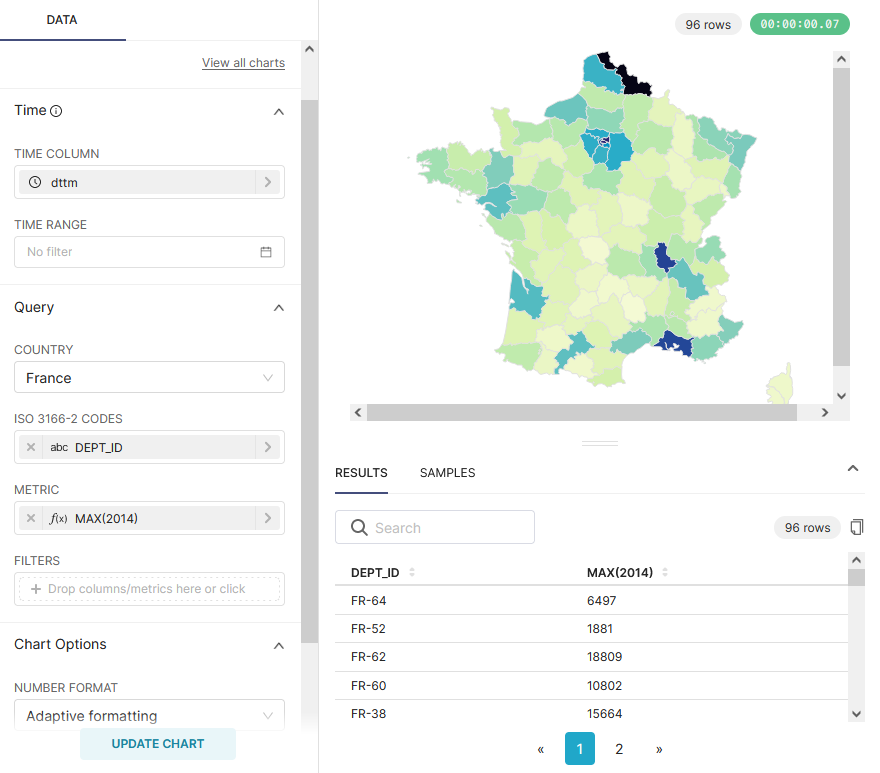The image size is (880, 773).
Task: Collapse the results panel with chevron
Action: point(853,468)
